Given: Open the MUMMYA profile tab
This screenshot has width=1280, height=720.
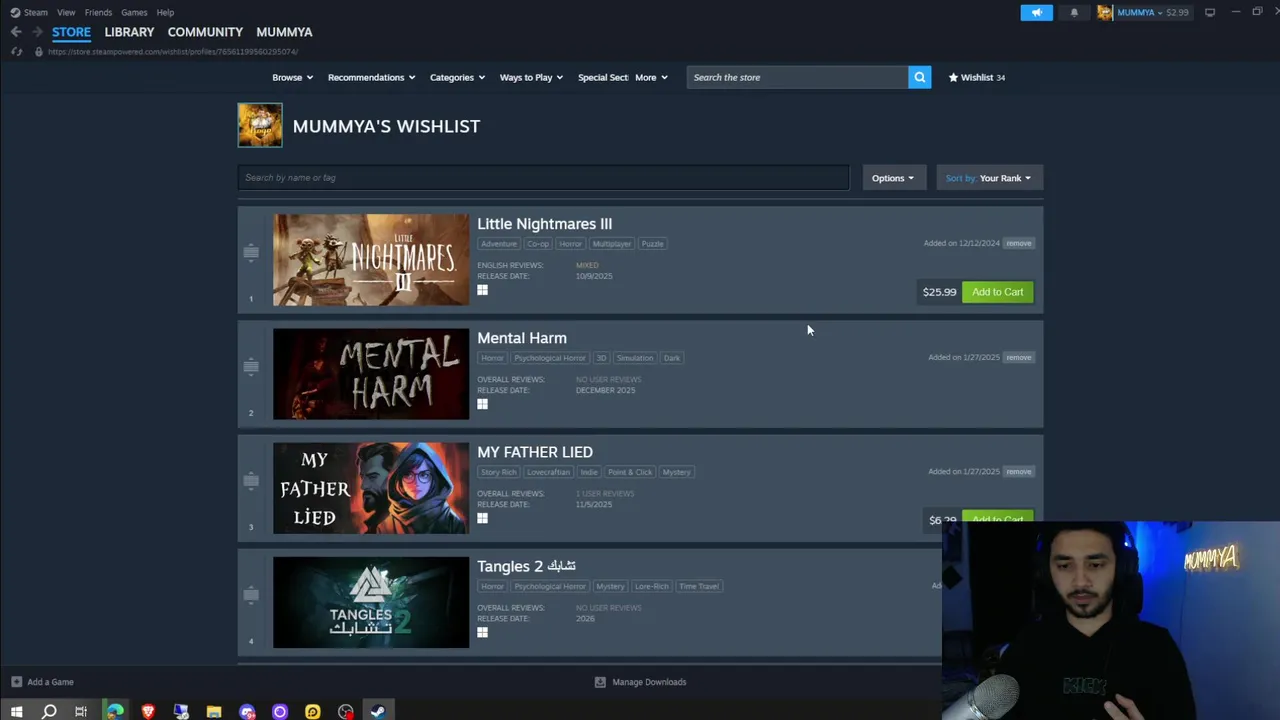Looking at the screenshot, I should (284, 32).
